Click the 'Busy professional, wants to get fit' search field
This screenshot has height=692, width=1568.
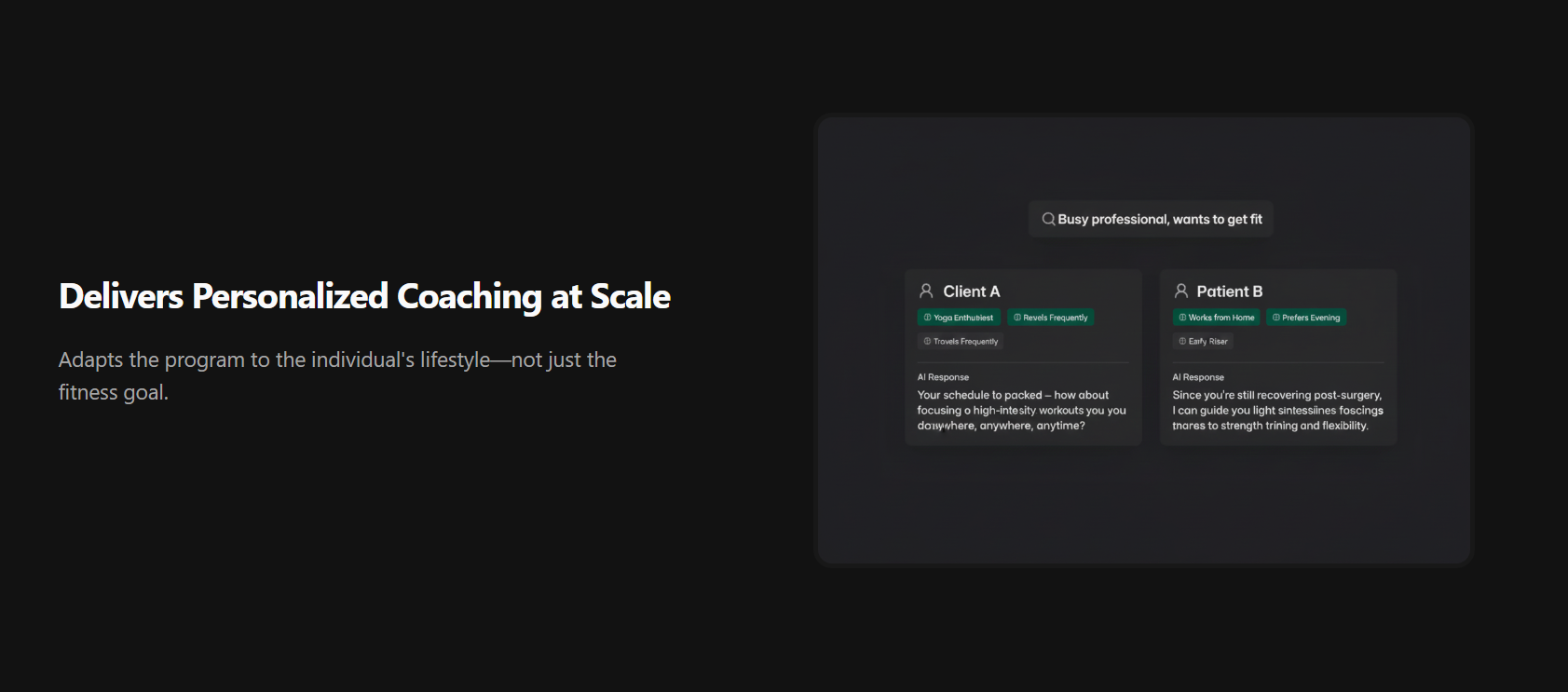(x=1151, y=219)
